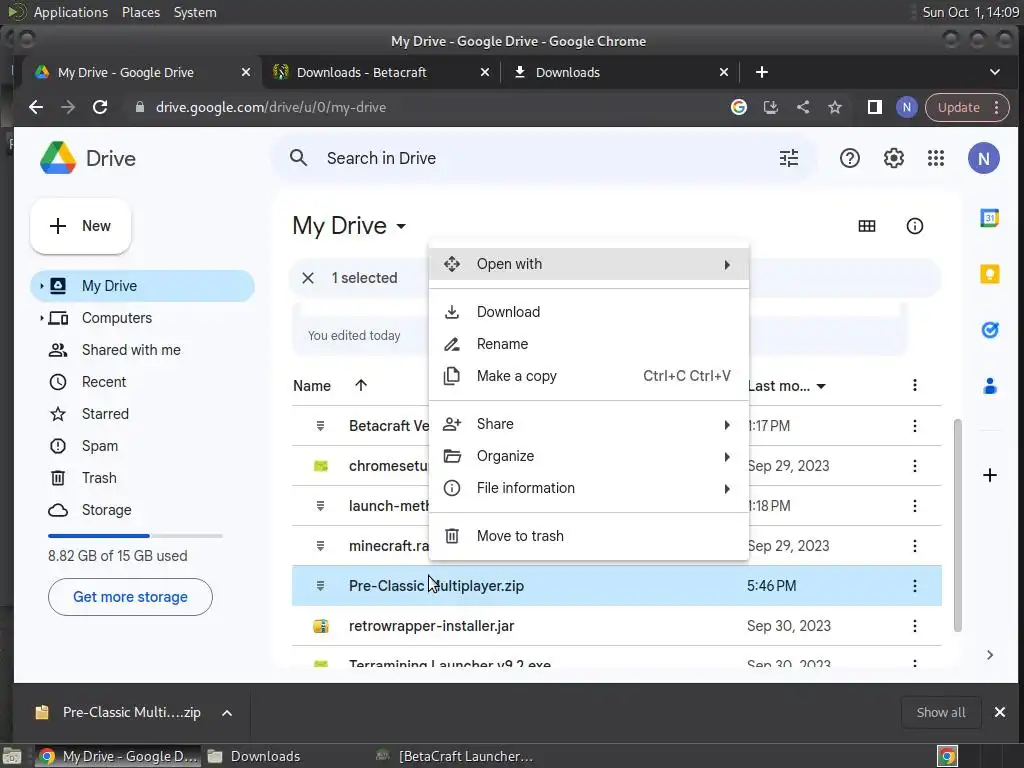Viewport: 1024px width, 768px height.
Task: Open more actions for Betacraft row
Action: tap(914, 426)
